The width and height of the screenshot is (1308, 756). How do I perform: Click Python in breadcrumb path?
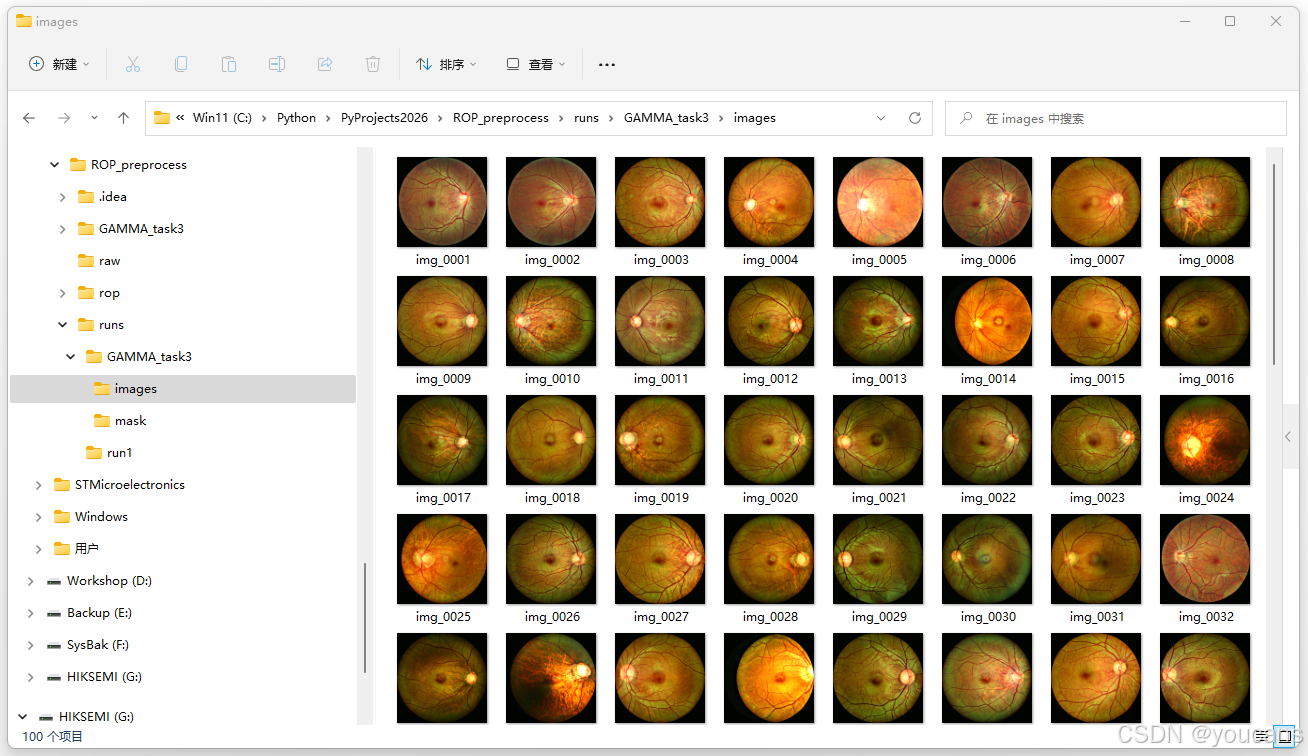296,118
